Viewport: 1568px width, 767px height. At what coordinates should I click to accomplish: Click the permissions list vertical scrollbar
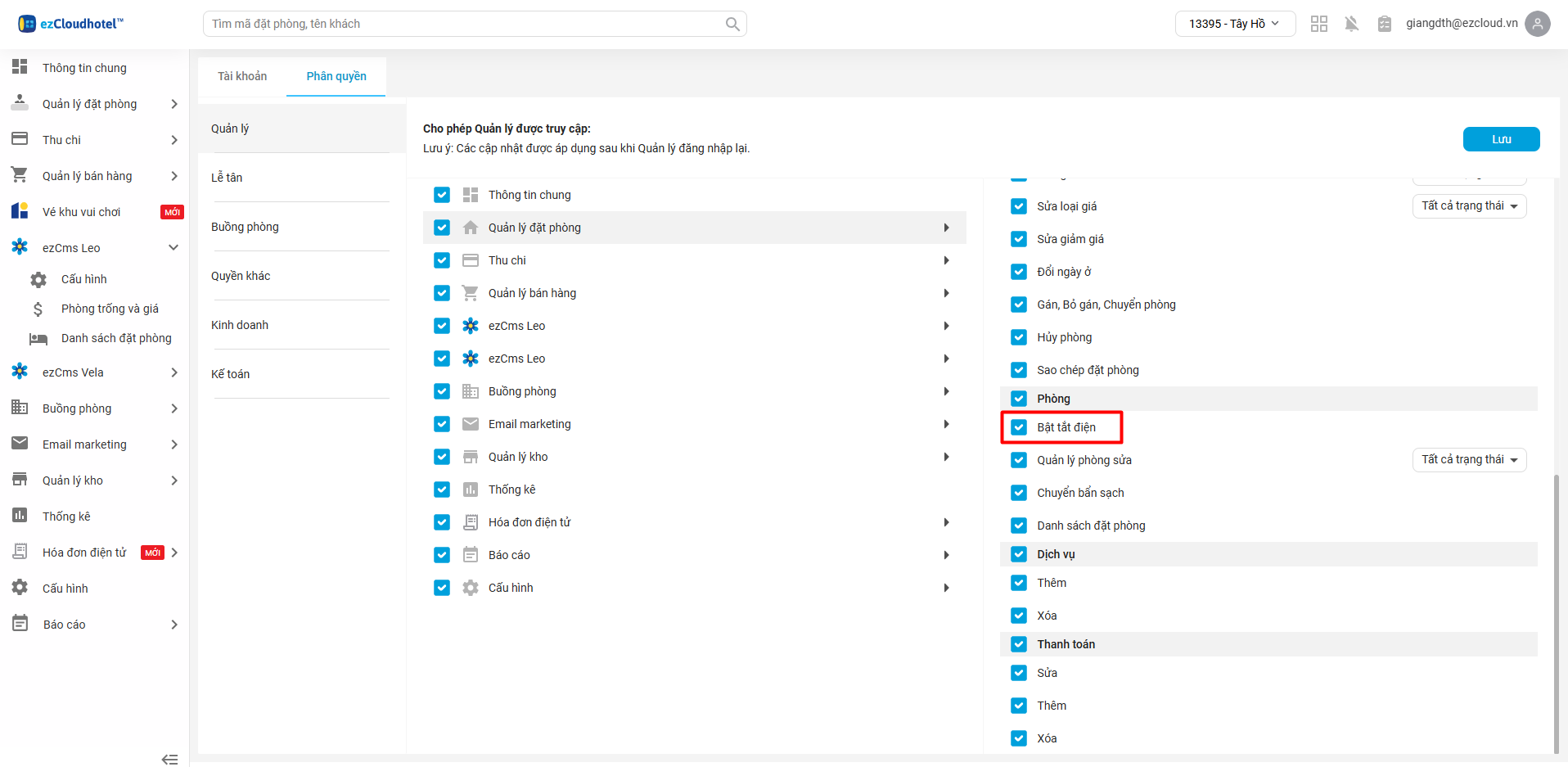click(x=1556, y=614)
